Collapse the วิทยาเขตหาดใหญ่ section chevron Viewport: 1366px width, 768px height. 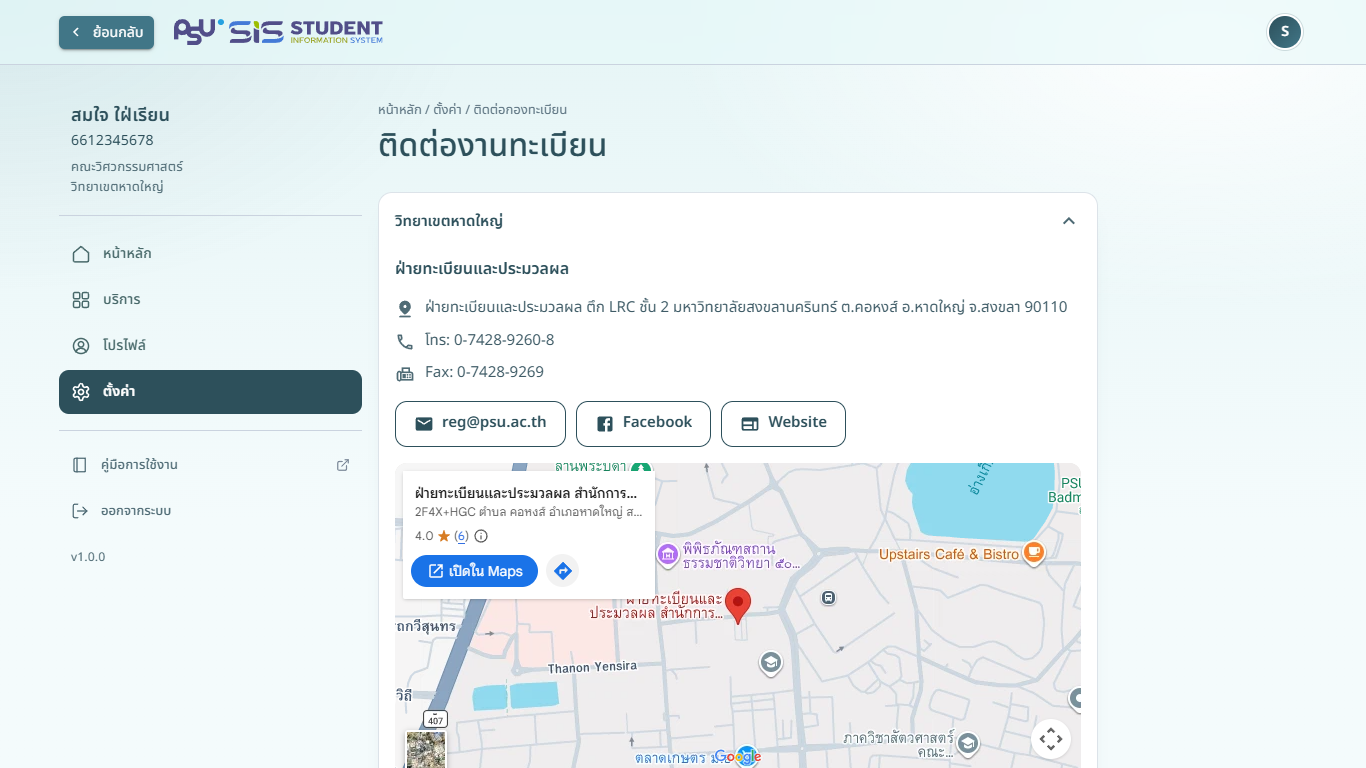point(1069,221)
